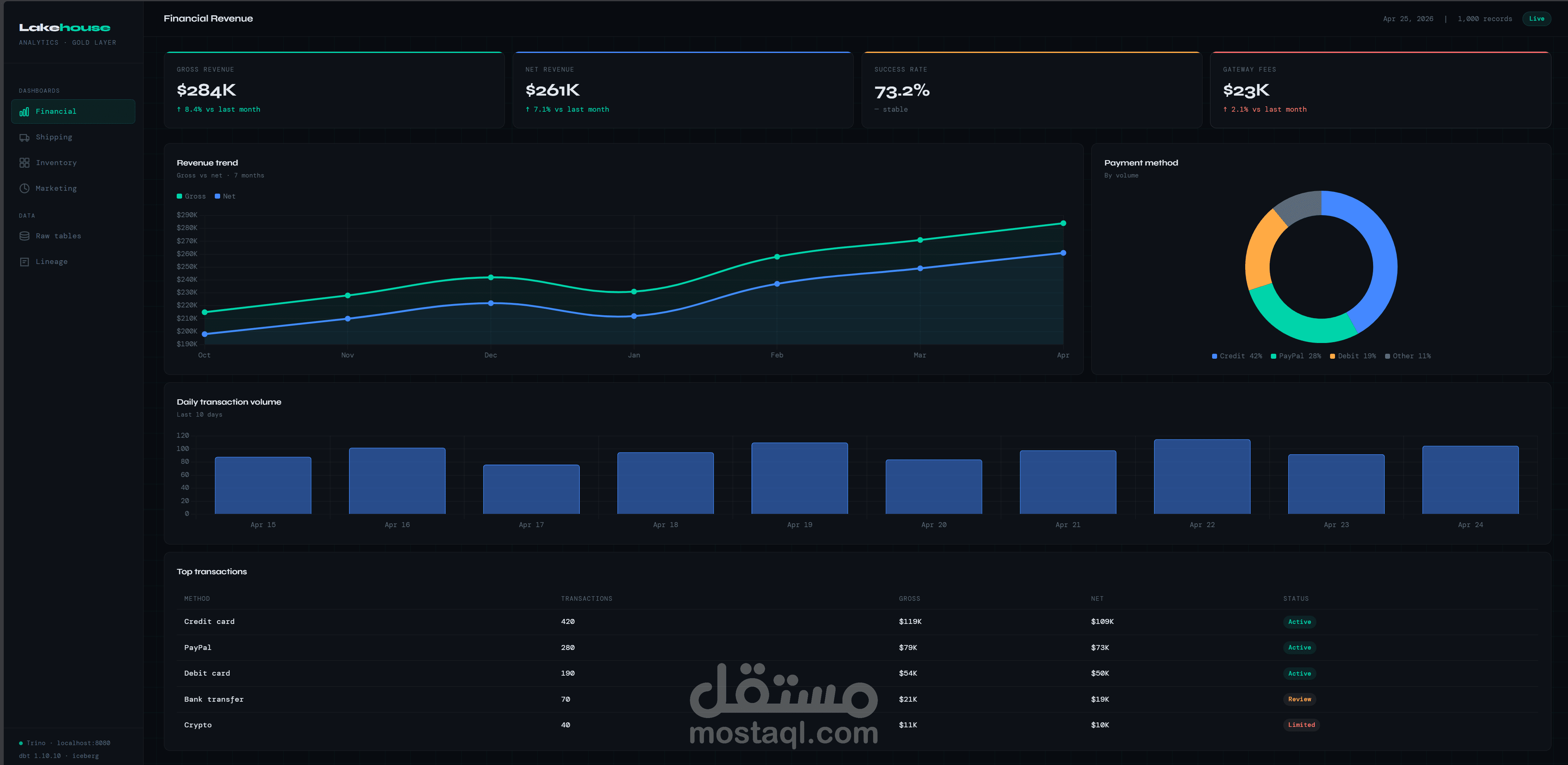The width and height of the screenshot is (1568, 765).
Task: Click the Credit 42% legend swatch
Action: coord(1214,356)
